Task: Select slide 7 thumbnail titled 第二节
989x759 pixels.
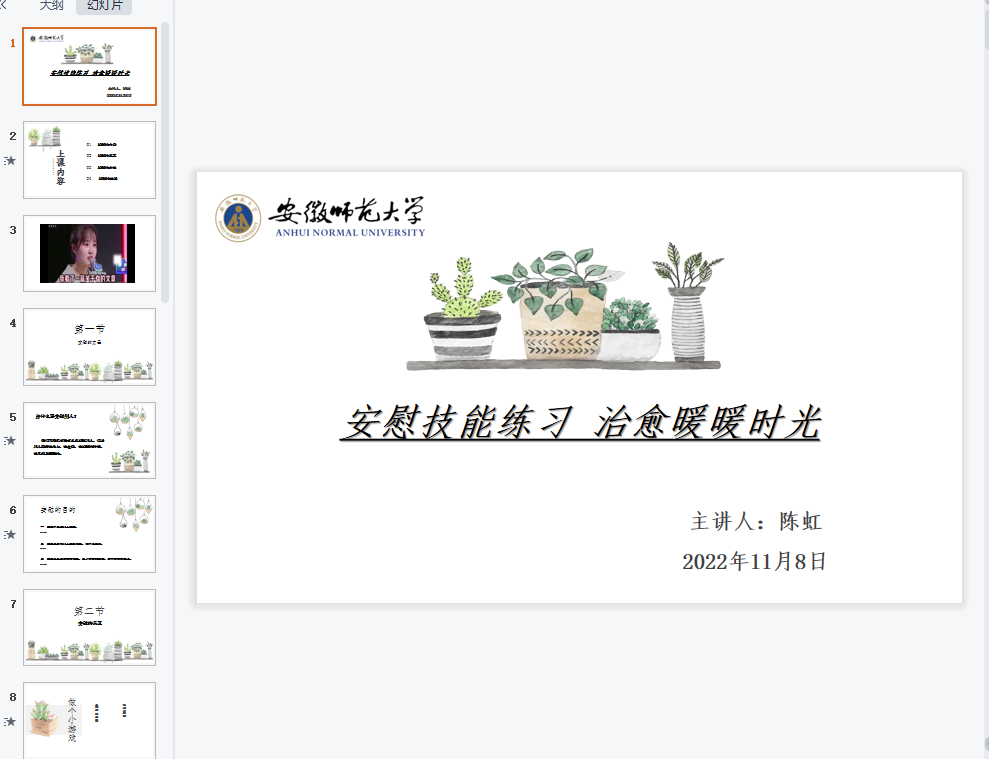Action: tap(90, 627)
